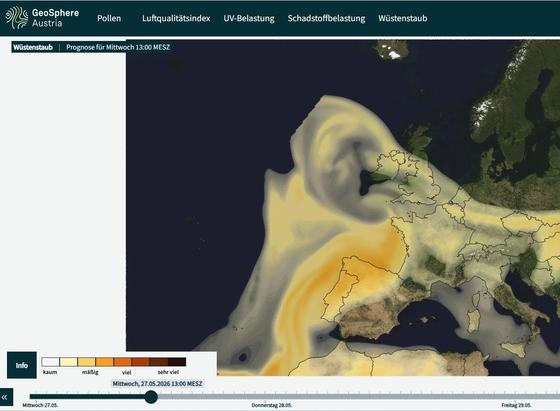This screenshot has width=560, height=411.
Task: Click the Wüstenstaub map title label
Action: tap(33, 47)
